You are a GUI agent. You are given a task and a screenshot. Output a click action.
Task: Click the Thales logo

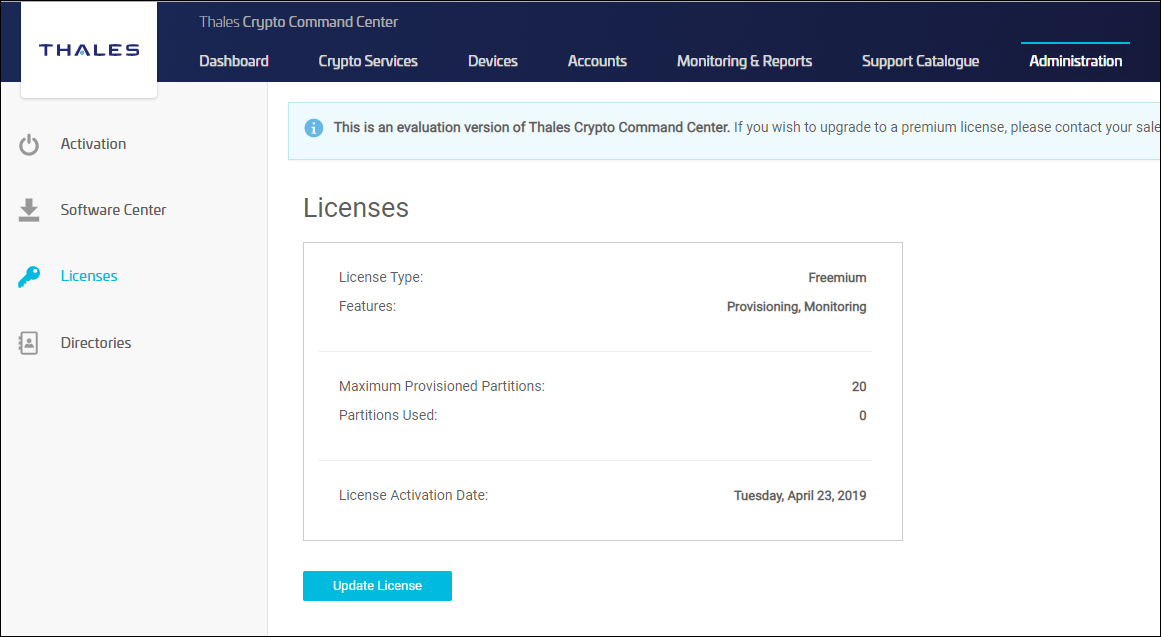coord(89,50)
